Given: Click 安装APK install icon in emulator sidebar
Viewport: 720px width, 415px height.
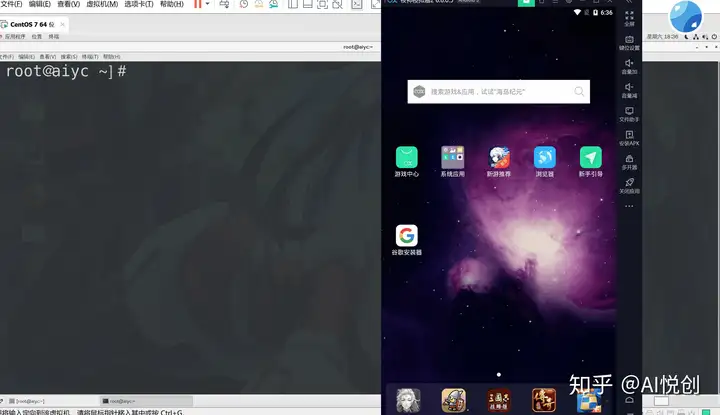Looking at the screenshot, I should pyautogui.click(x=630, y=138).
